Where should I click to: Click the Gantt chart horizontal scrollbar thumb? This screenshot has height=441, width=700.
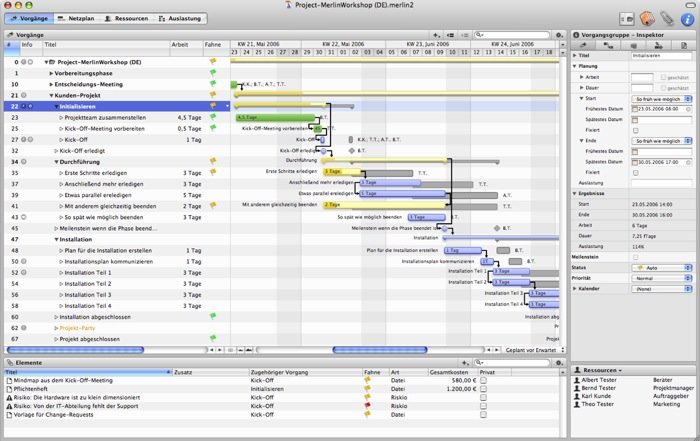pyautogui.click(x=380, y=350)
